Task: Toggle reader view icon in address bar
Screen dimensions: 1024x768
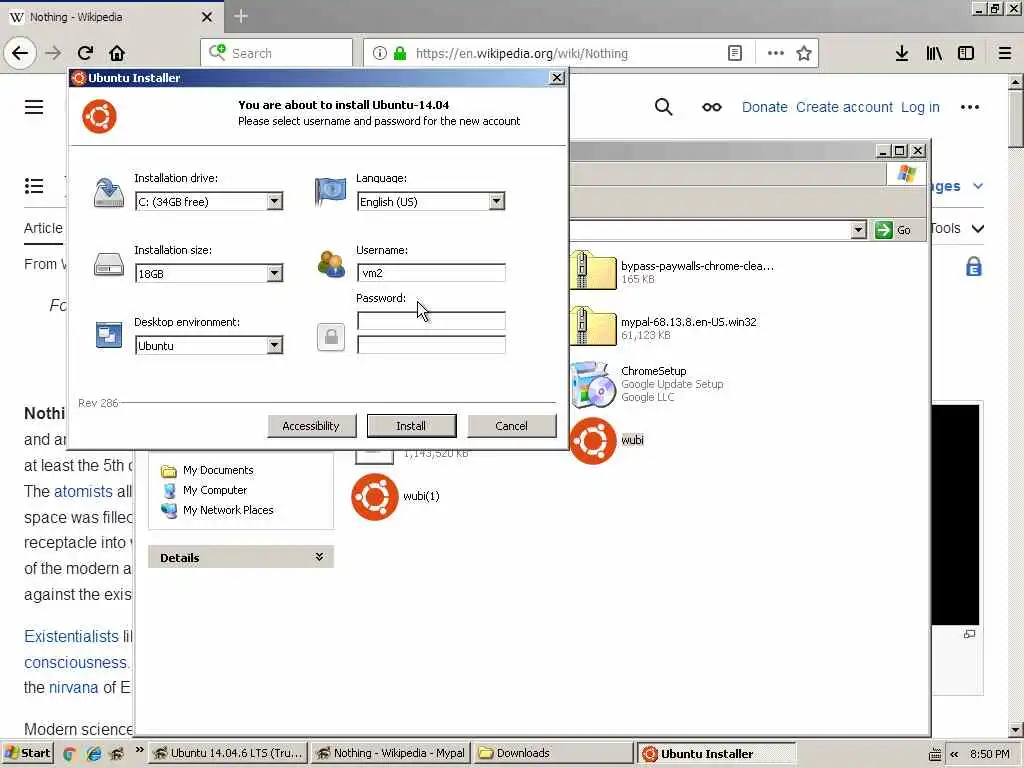Action: coord(735,53)
